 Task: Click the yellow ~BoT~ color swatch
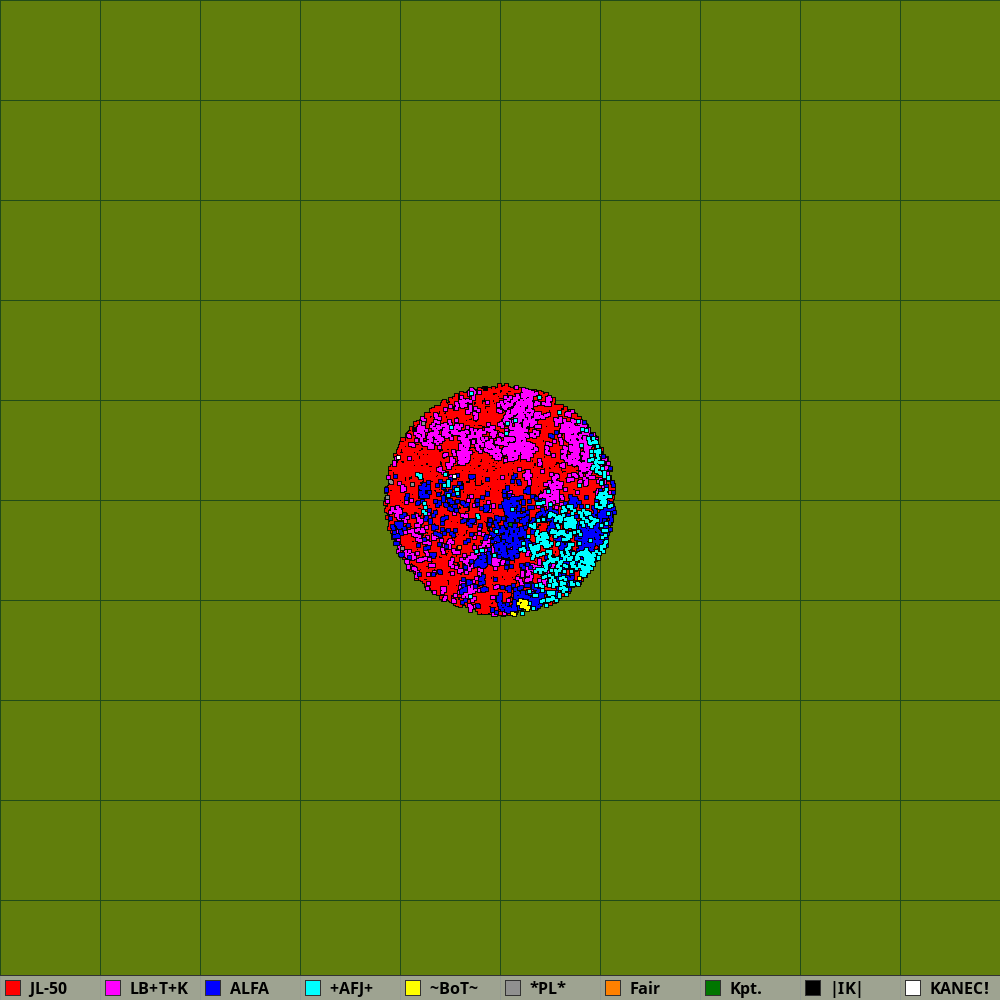point(413,988)
